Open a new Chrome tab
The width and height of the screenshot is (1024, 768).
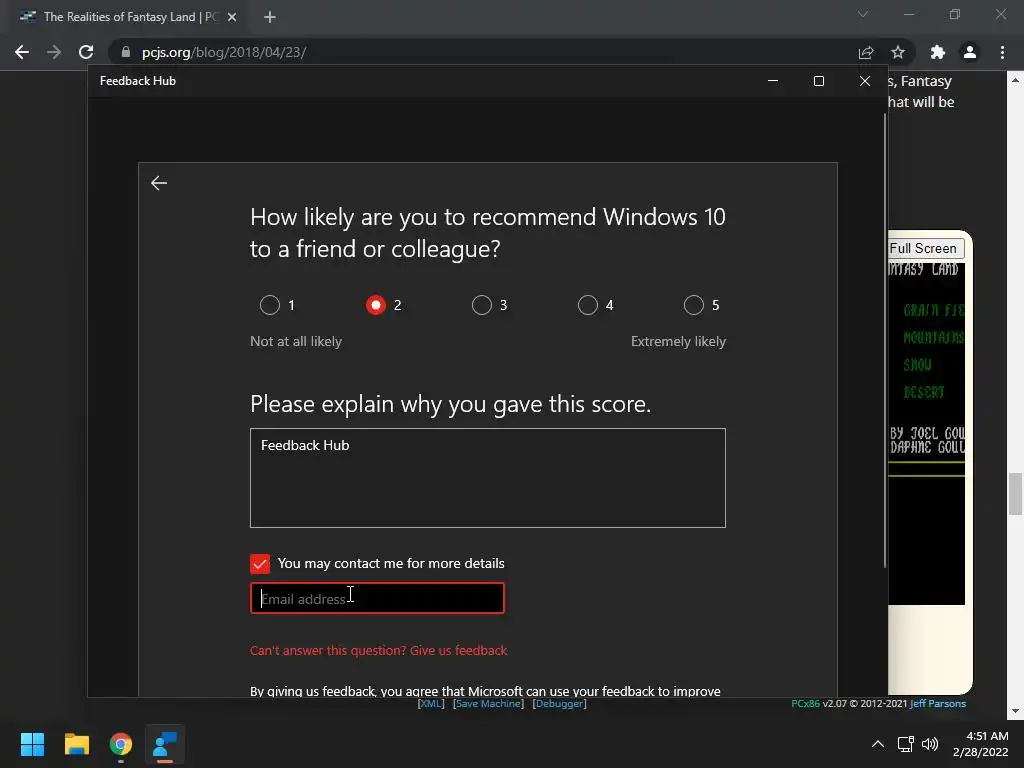click(x=270, y=17)
